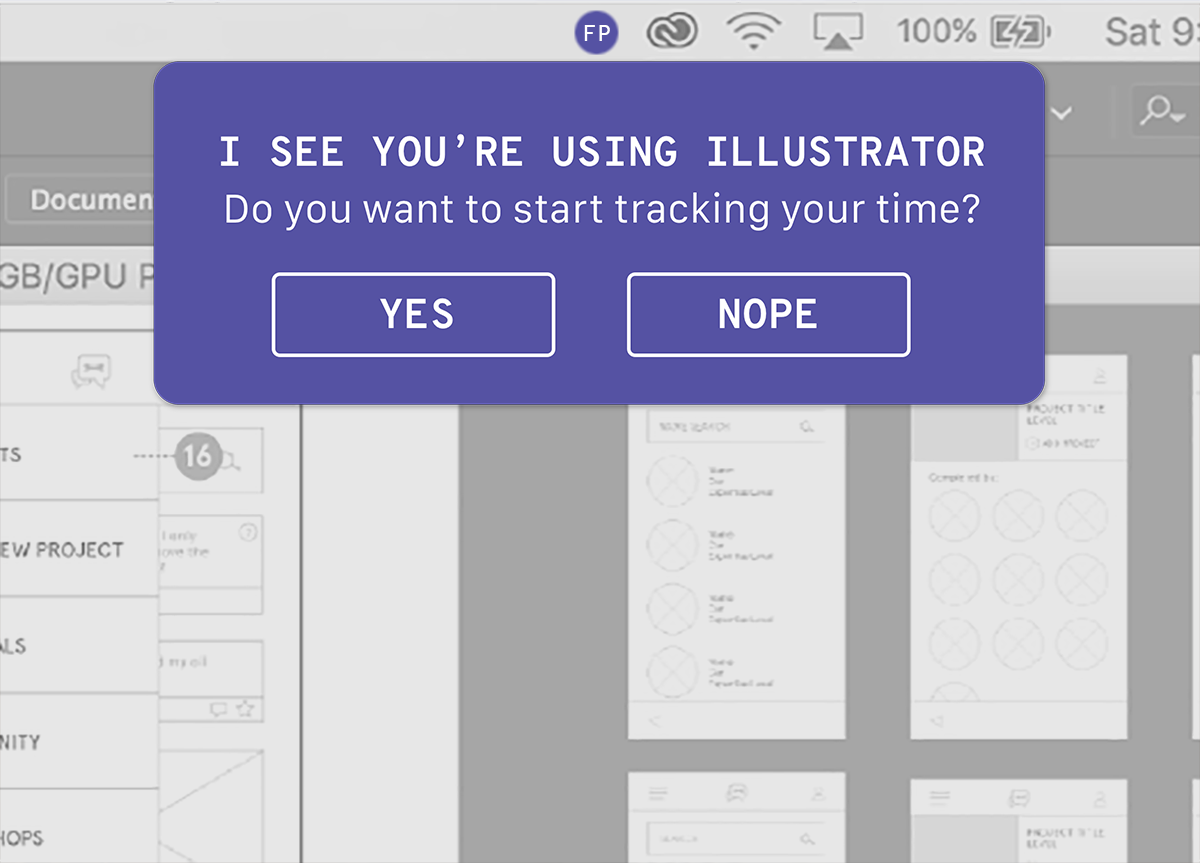This screenshot has width=1200, height=863.
Task: Click the NOPE button in the popup
Action: click(x=768, y=314)
